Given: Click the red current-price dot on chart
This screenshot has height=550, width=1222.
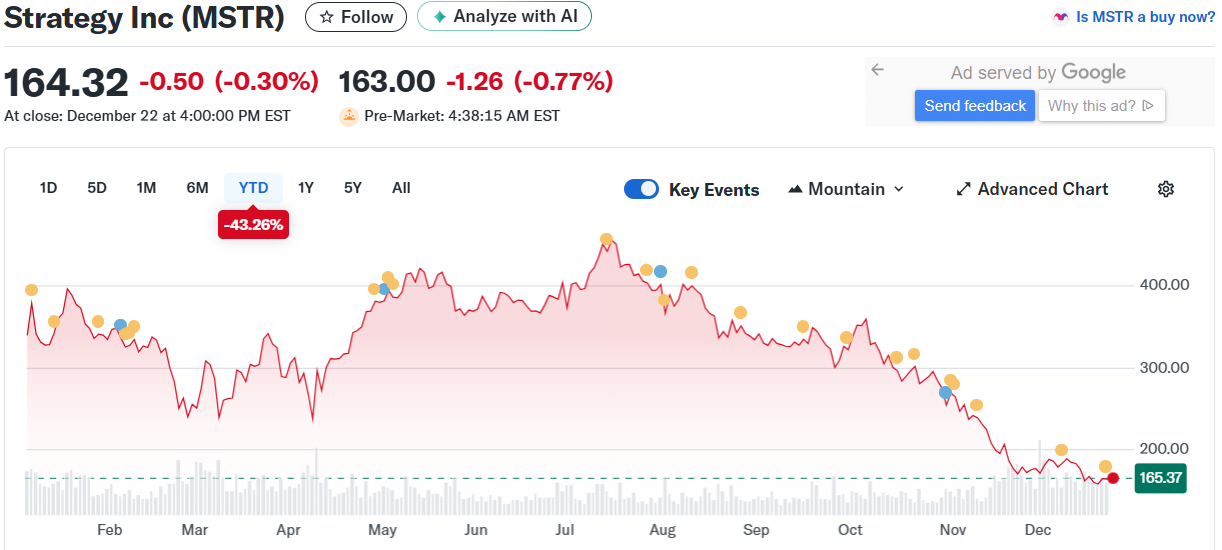Looking at the screenshot, I should pyautogui.click(x=1113, y=478).
